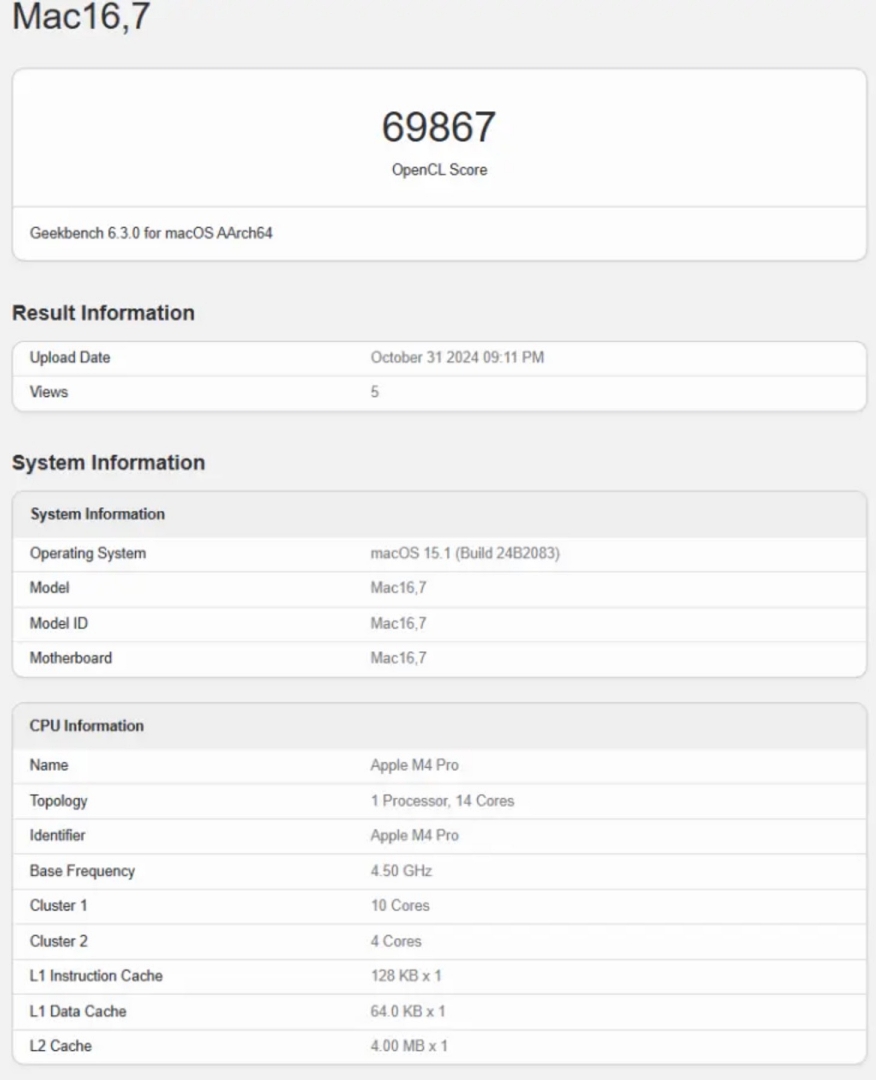Select the 4 Cores value
Screen dimensions: 876x1080
point(396,941)
